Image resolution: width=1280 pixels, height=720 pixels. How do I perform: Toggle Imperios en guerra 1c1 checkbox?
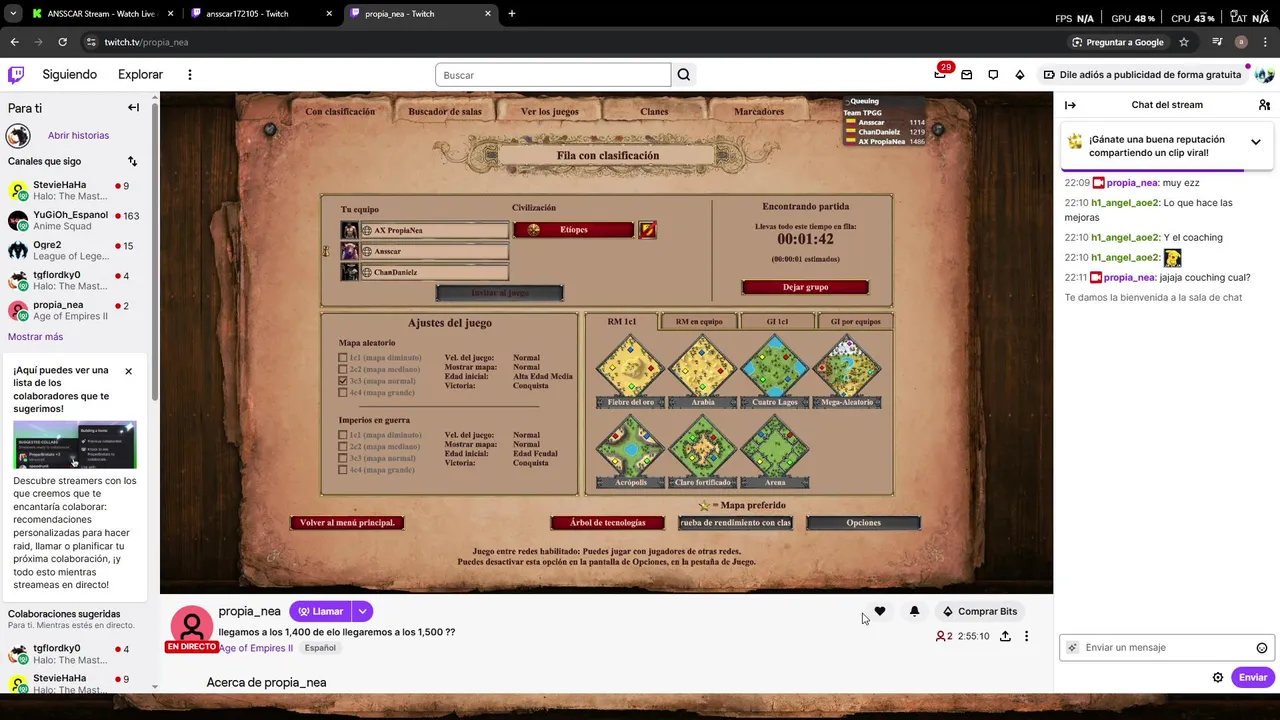point(343,436)
